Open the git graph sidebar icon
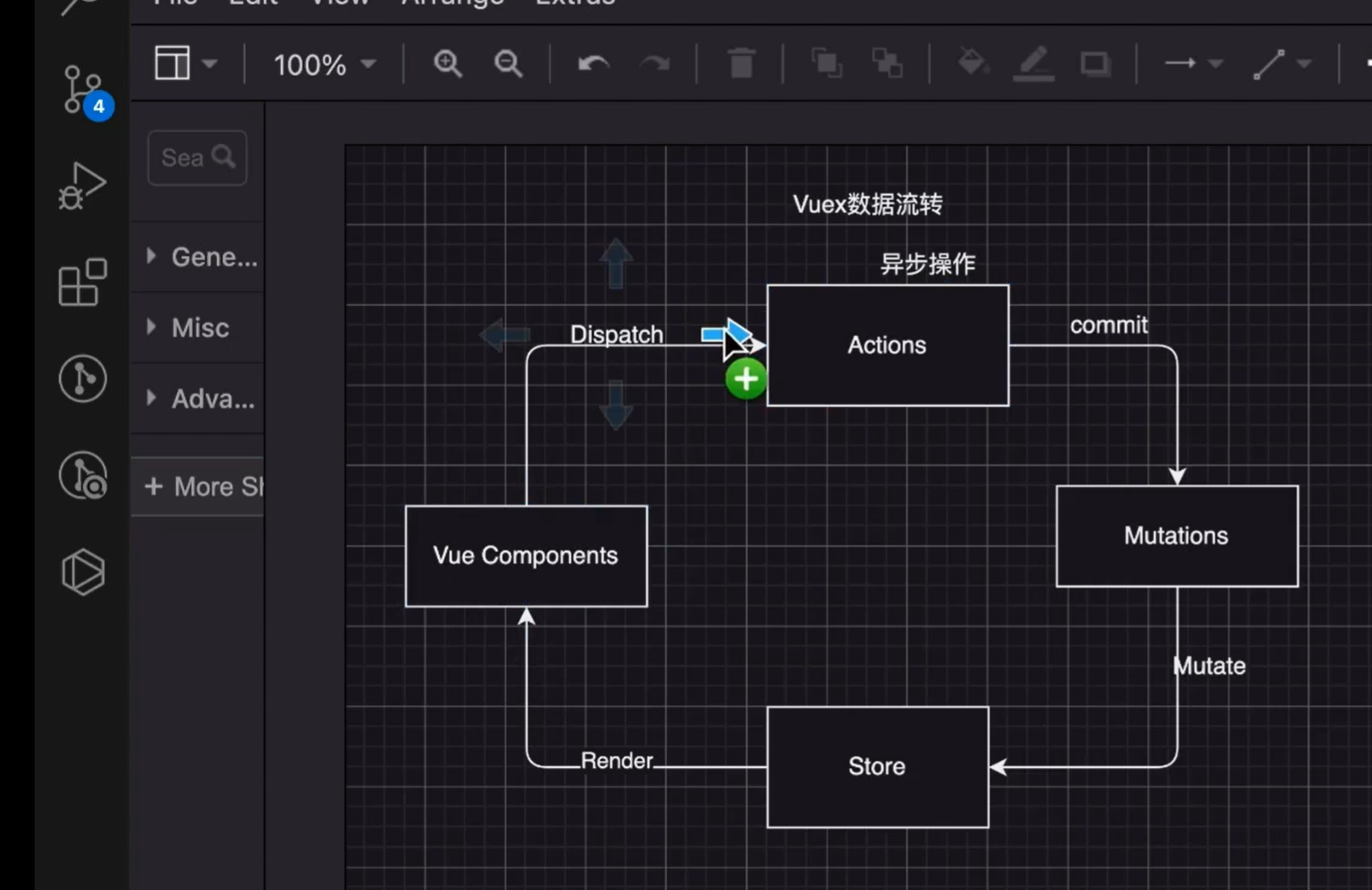The height and width of the screenshot is (890, 1372). pyautogui.click(x=83, y=378)
